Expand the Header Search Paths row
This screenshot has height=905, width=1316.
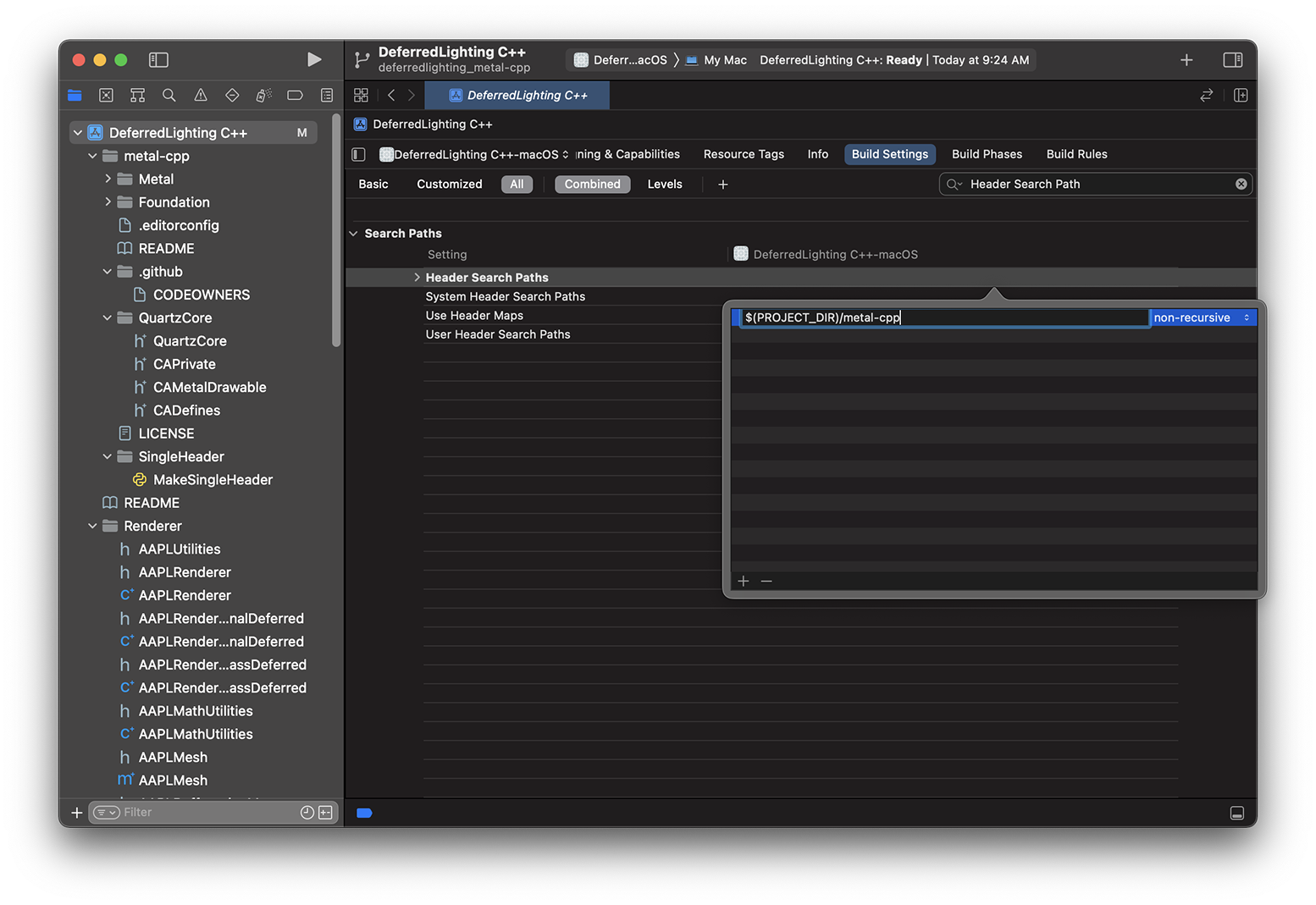416,277
